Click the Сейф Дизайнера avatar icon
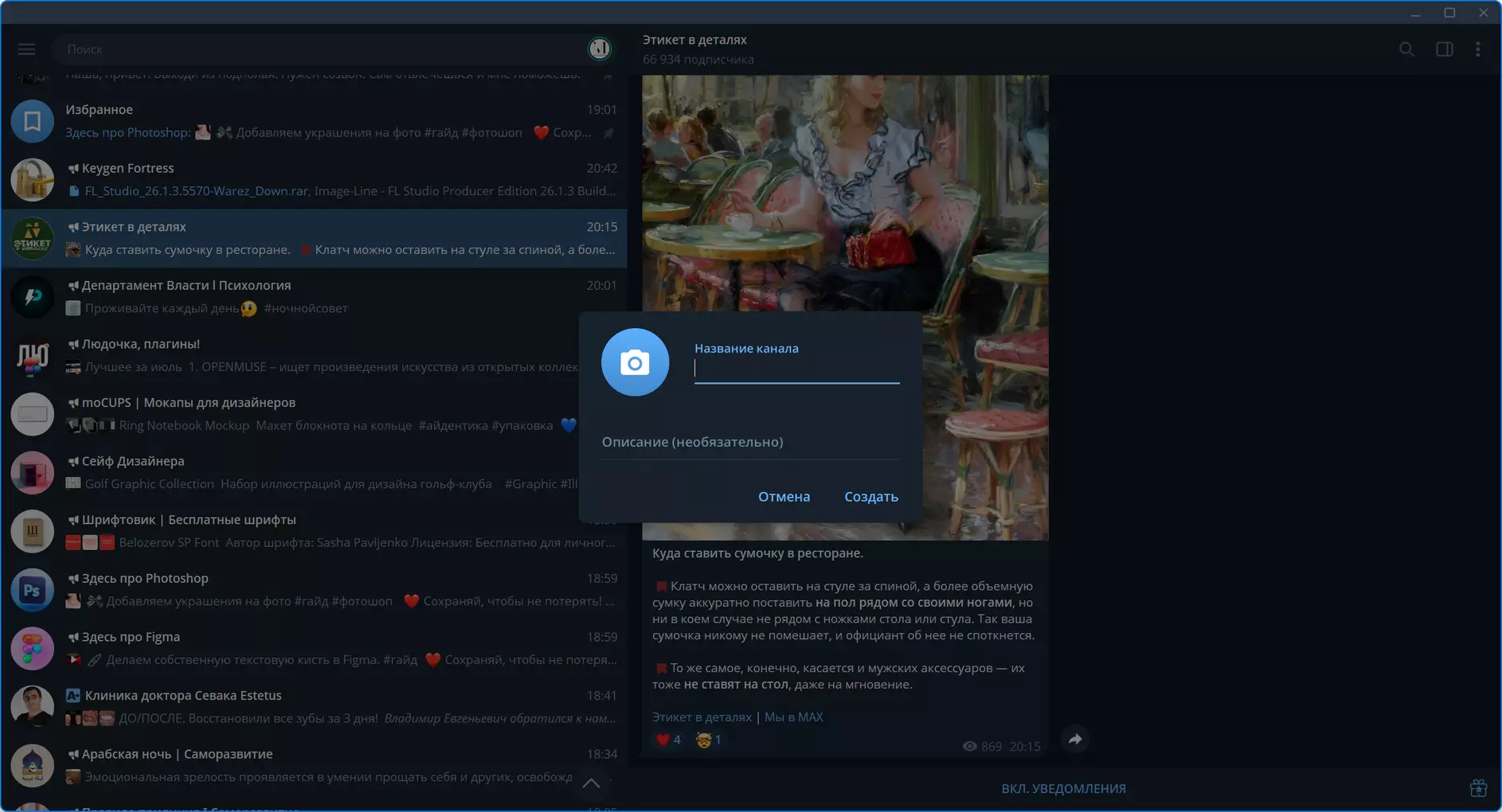The image size is (1502, 812). point(32,472)
